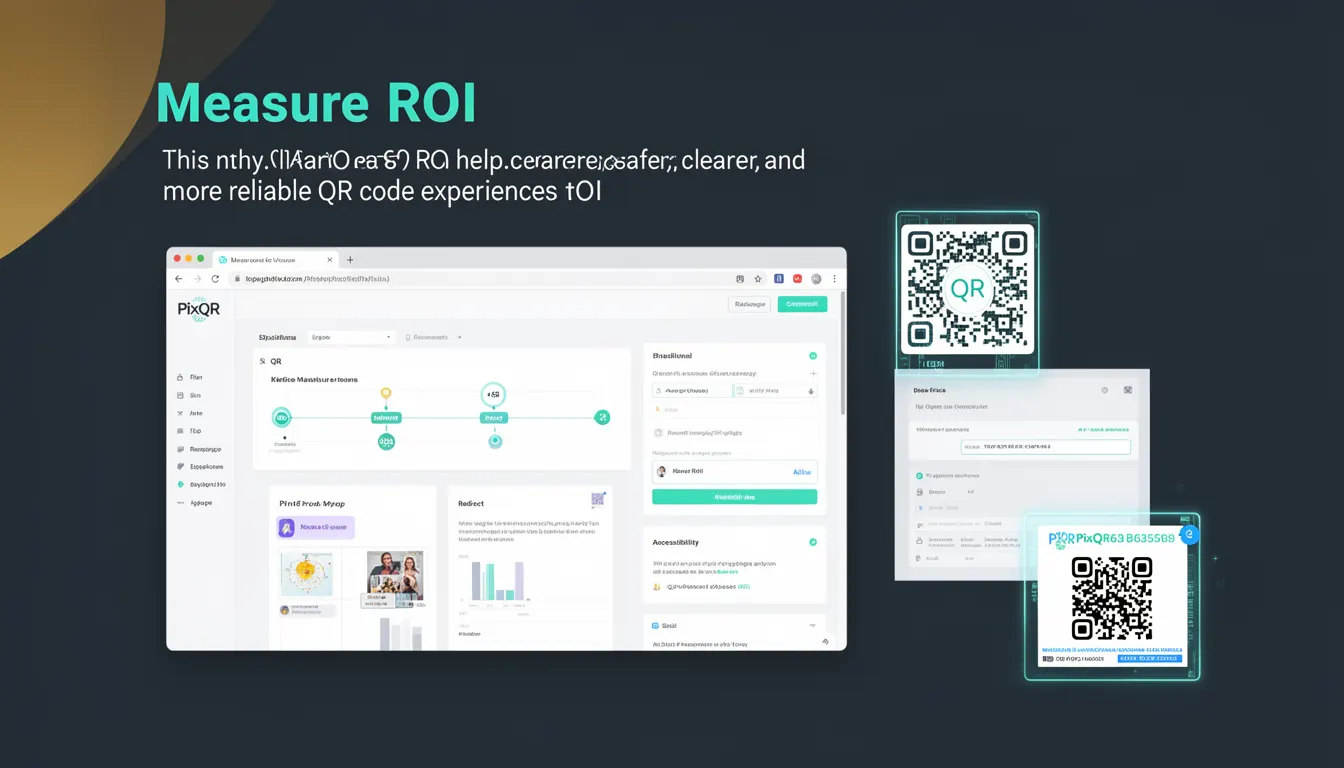Reload the page with the refresh icon
Viewport: 1344px width, 768px height.
point(215,279)
